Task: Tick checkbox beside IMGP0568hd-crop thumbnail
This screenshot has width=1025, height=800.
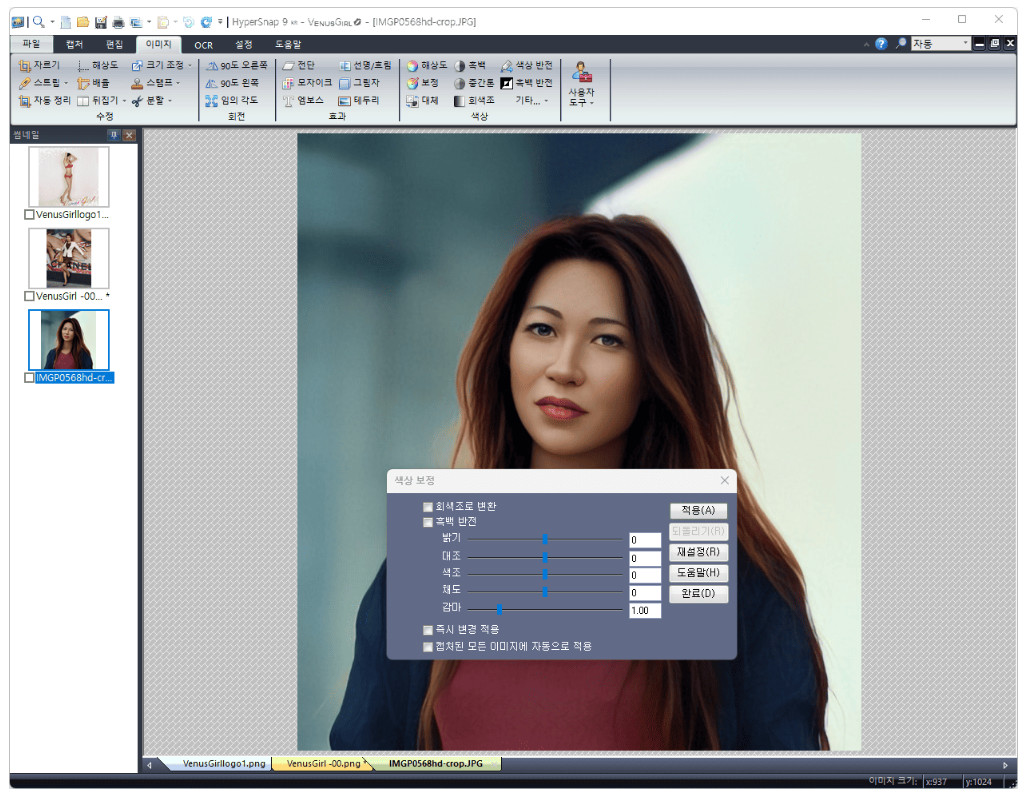Action: pos(29,378)
